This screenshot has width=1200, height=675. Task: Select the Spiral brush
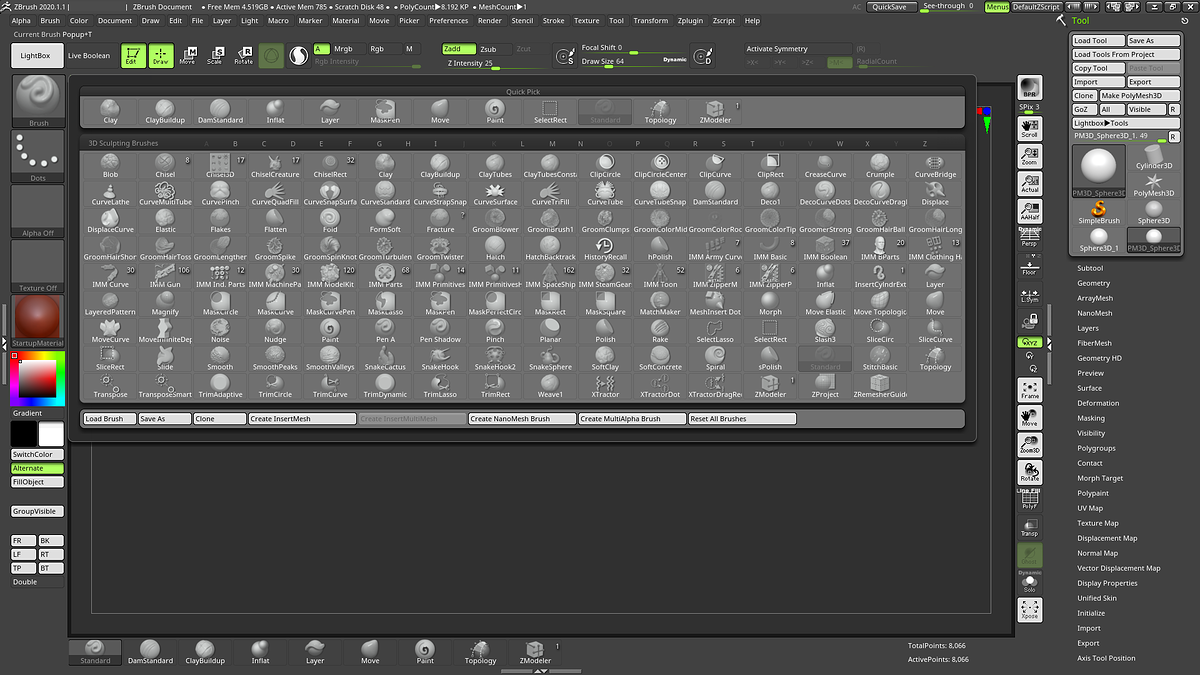pos(715,359)
